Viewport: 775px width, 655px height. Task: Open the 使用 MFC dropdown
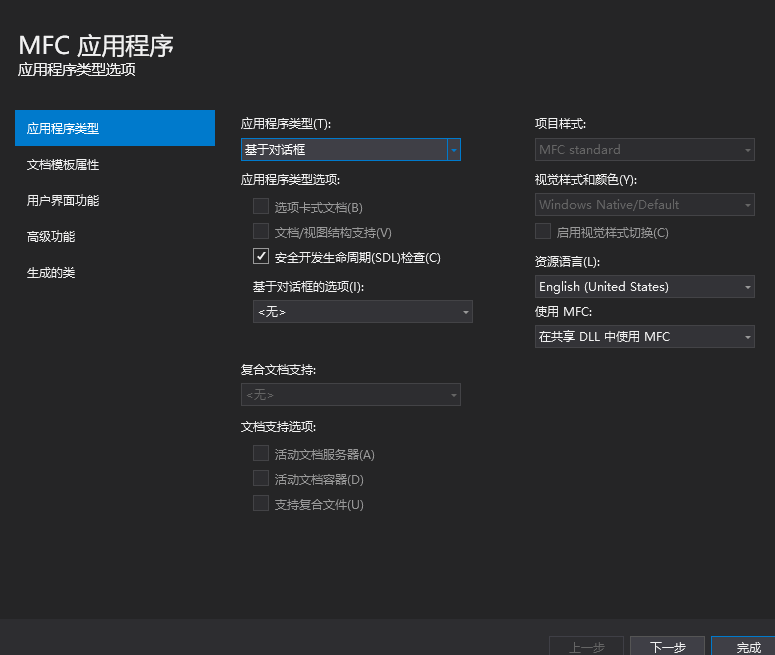point(645,336)
